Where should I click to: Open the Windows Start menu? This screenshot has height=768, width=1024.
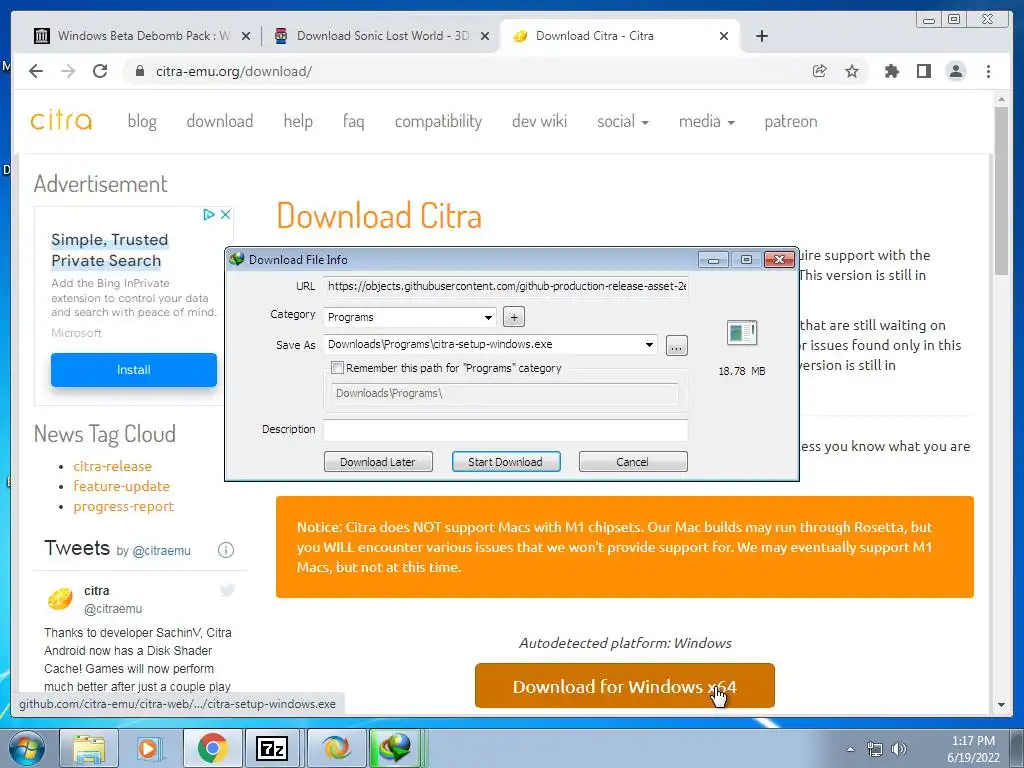coord(27,748)
